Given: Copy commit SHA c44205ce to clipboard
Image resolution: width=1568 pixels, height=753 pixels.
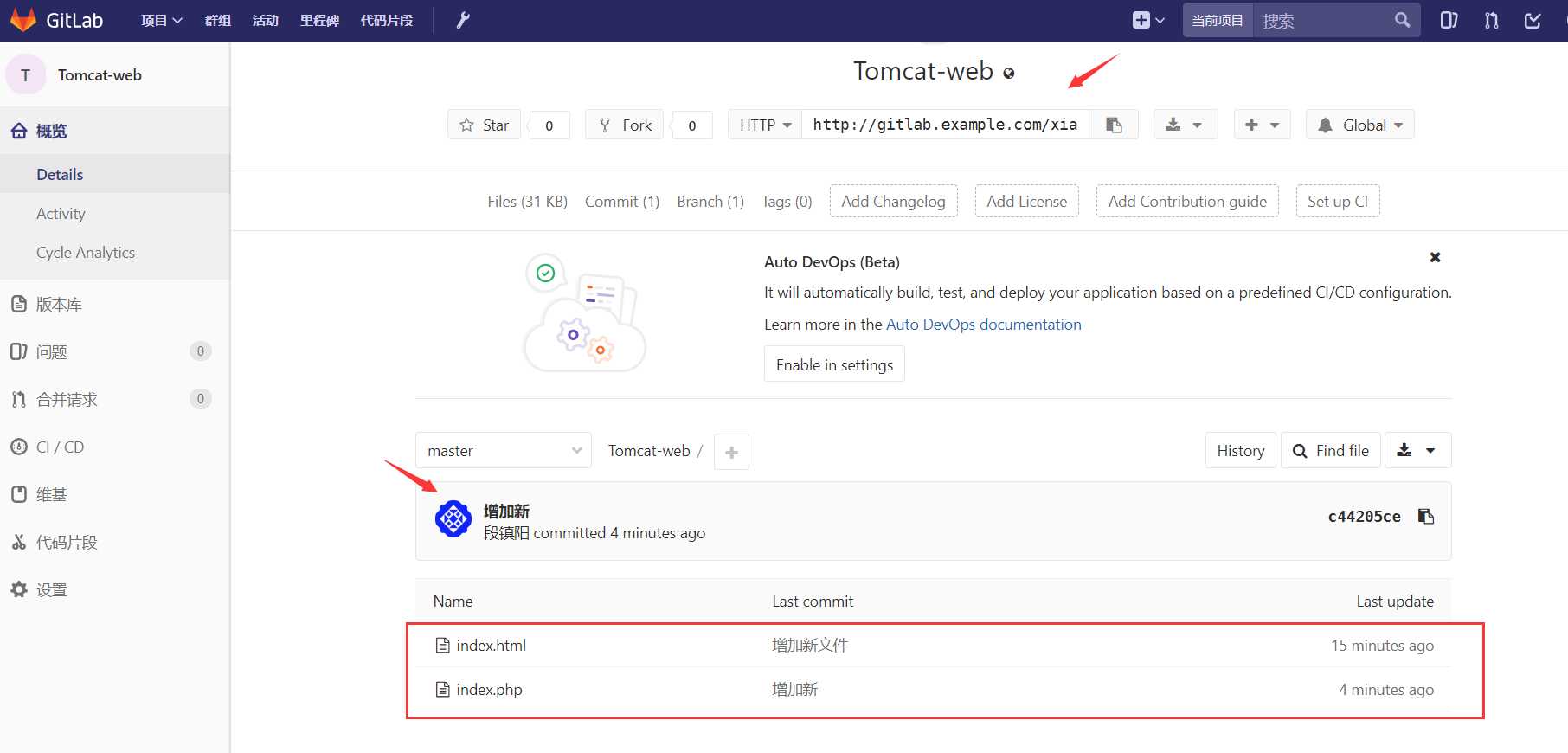Looking at the screenshot, I should click(x=1426, y=517).
